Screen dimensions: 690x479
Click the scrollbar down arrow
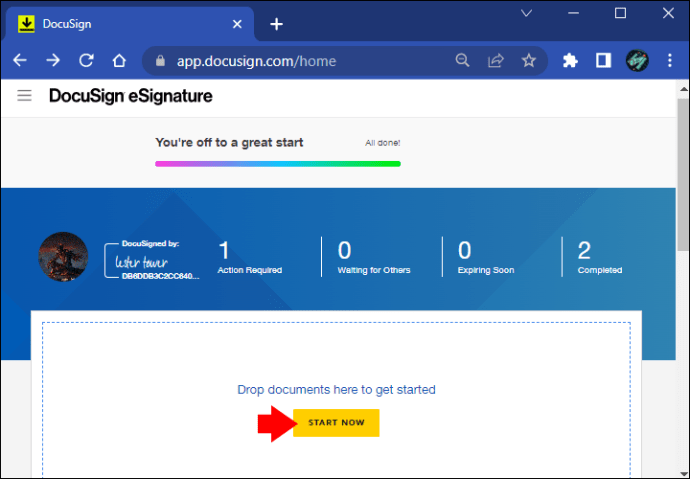683,473
